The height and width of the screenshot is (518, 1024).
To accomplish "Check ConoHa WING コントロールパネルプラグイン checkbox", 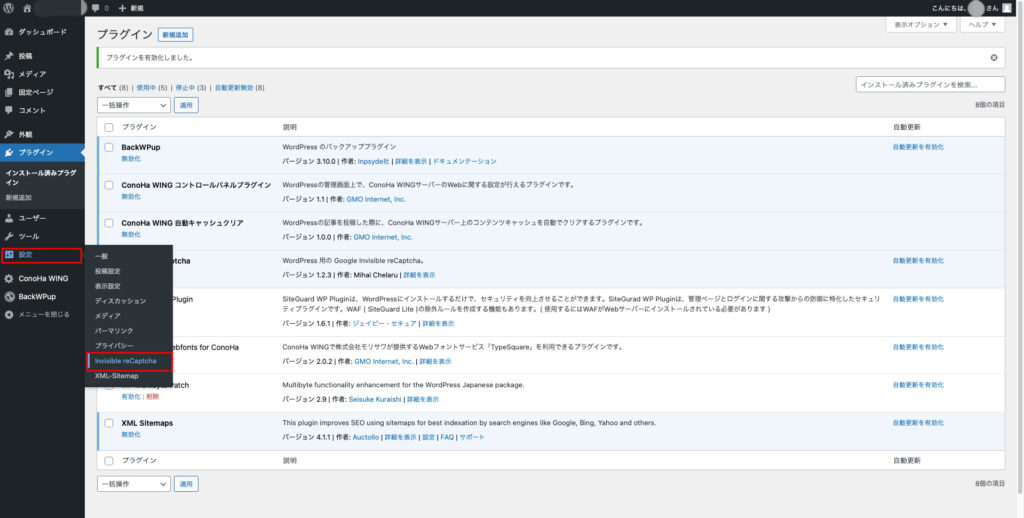I will (x=109, y=185).
